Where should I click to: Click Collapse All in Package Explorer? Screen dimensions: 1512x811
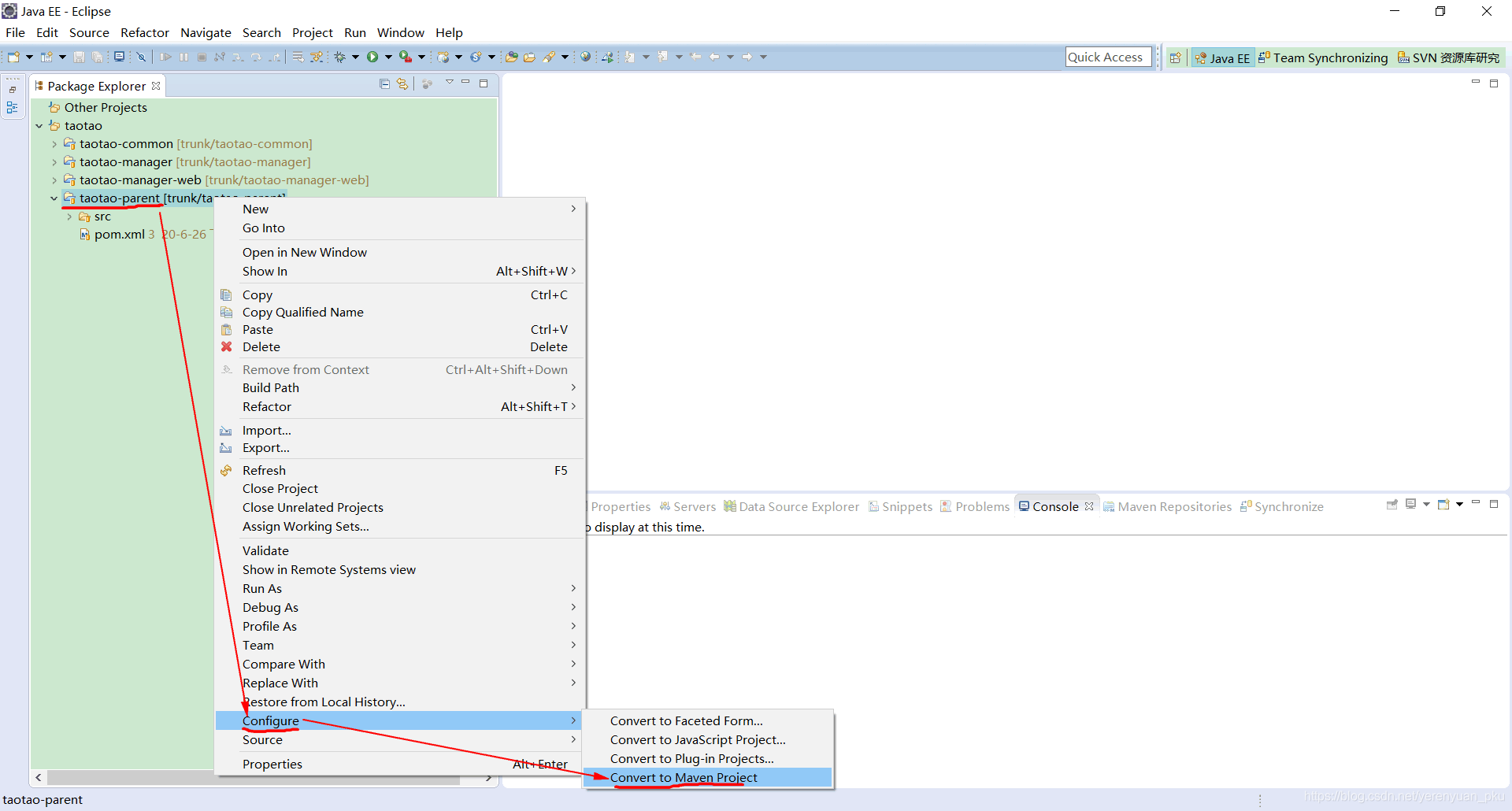click(x=384, y=84)
